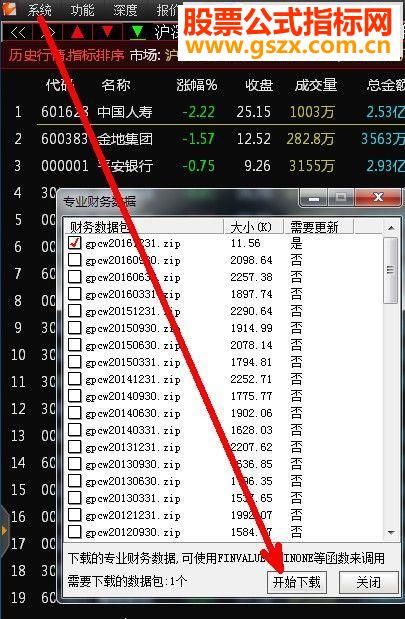Check the gpcw20141231.zip checkbox
The height and width of the screenshot is (619, 405).
click(x=75, y=379)
